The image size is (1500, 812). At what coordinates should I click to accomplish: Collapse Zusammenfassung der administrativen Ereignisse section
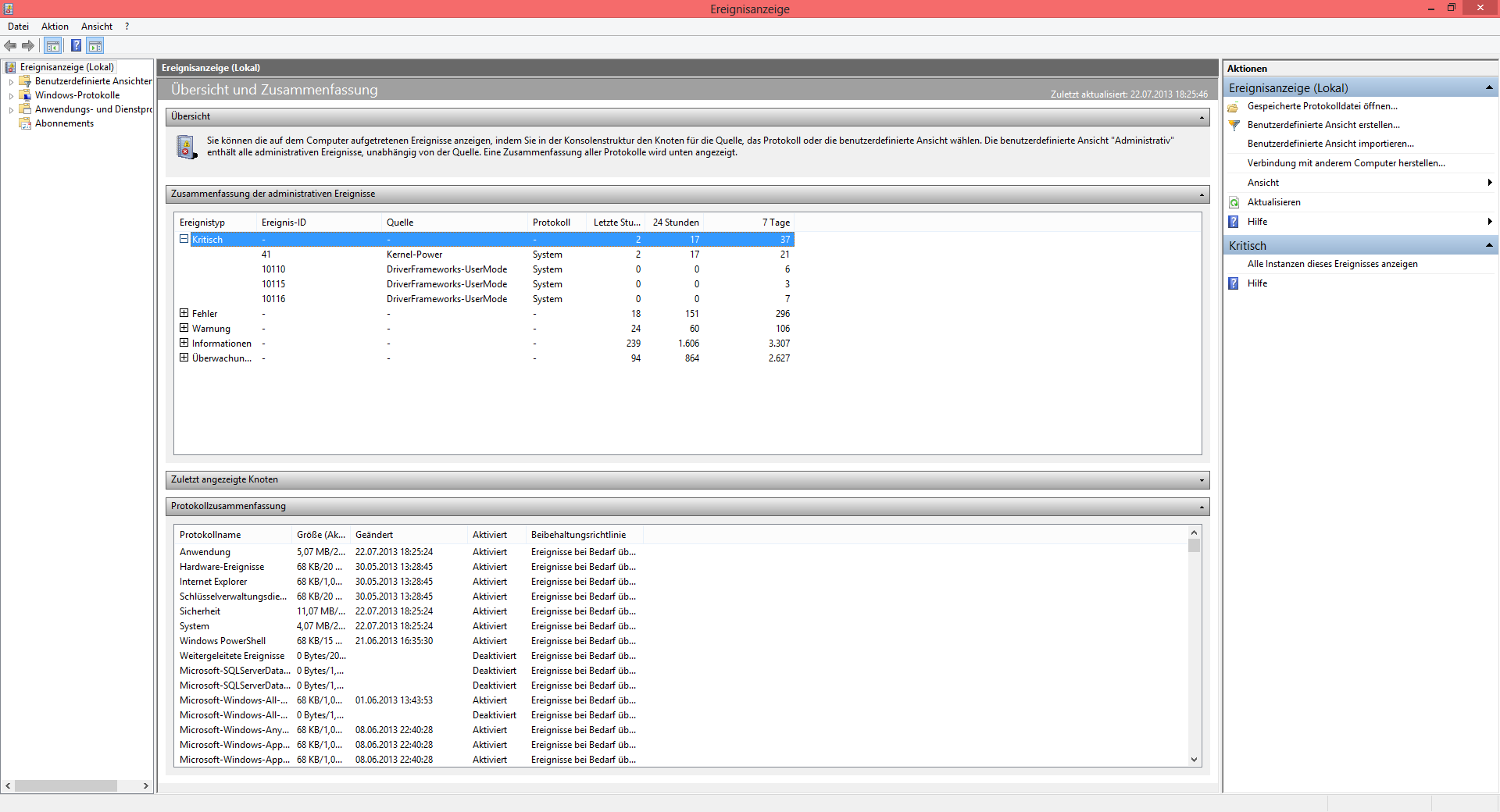click(1202, 194)
